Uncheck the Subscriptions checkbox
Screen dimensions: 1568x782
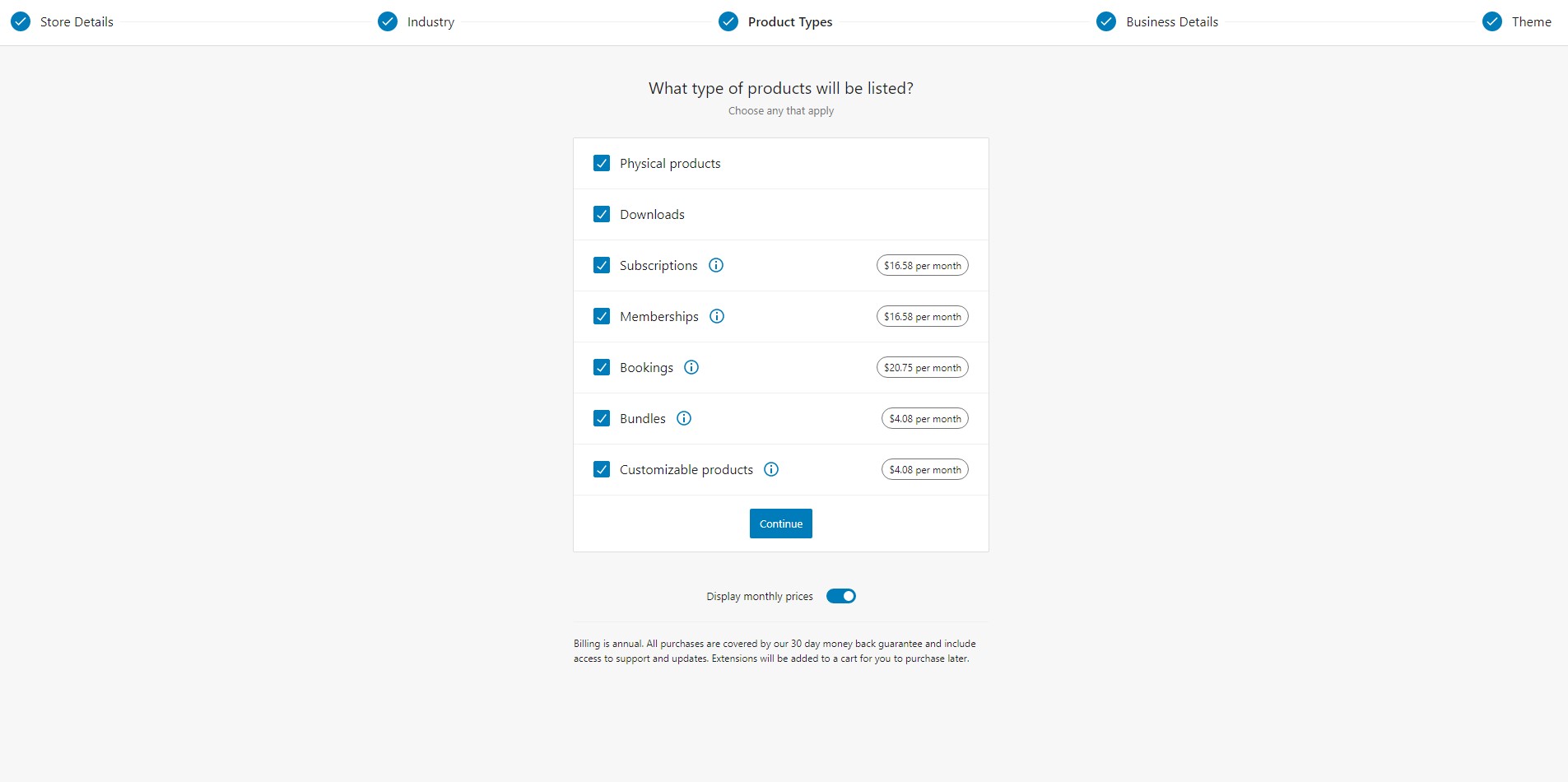pyautogui.click(x=603, y=265)
